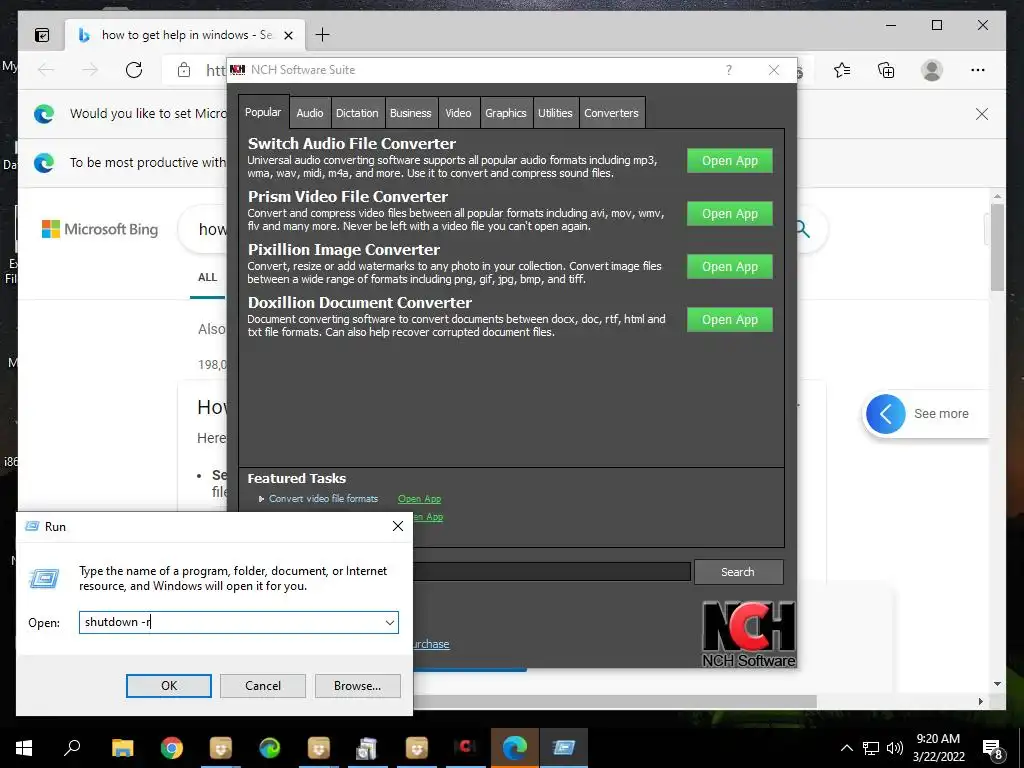Image resolution: width=1024 pixels, height=768 pixels.
Task: Open the Switch Audio File Converter app
Action: pos(729,161)
